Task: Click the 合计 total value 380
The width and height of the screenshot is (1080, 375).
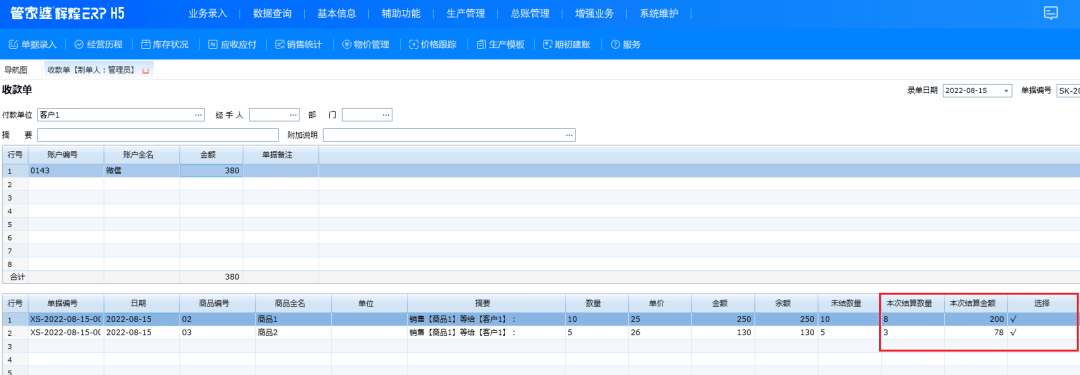Action: point(211,277)
